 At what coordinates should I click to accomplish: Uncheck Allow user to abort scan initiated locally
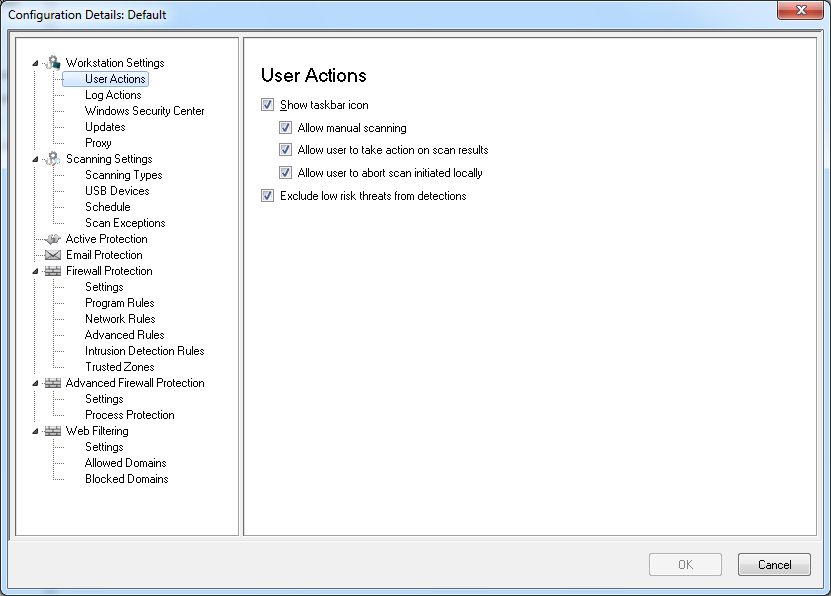285,172
